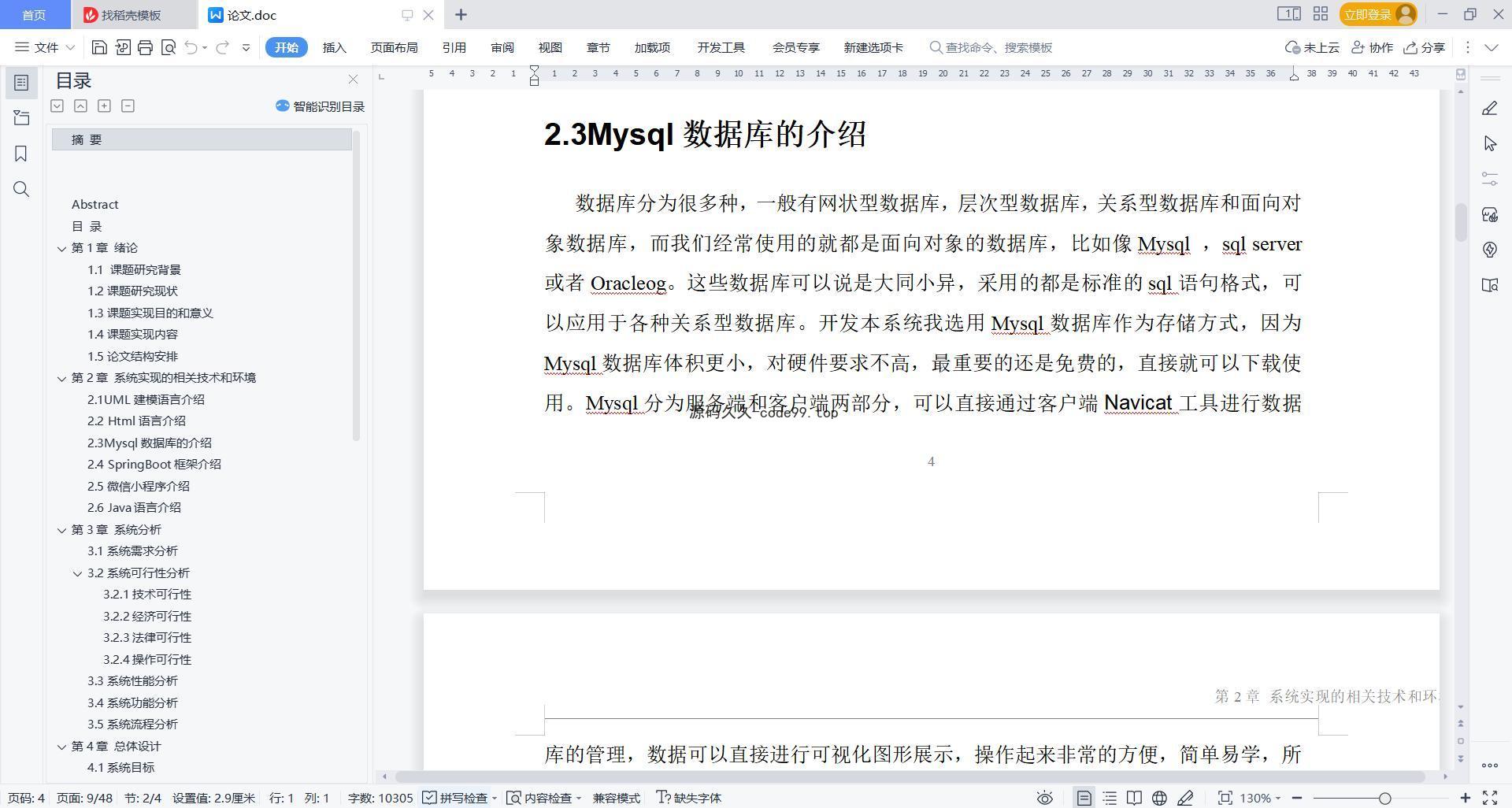Select the 视图 ribbon tab

(550, 47)
